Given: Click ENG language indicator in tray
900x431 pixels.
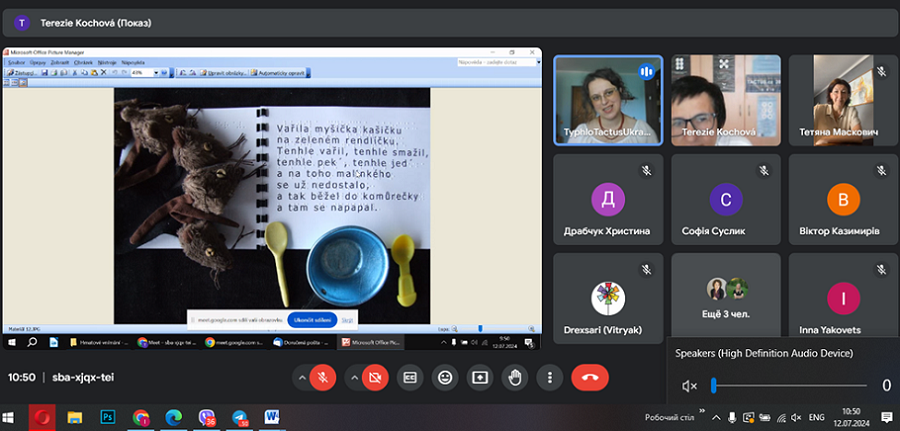Looking at the screenshot, I should 816,417.
